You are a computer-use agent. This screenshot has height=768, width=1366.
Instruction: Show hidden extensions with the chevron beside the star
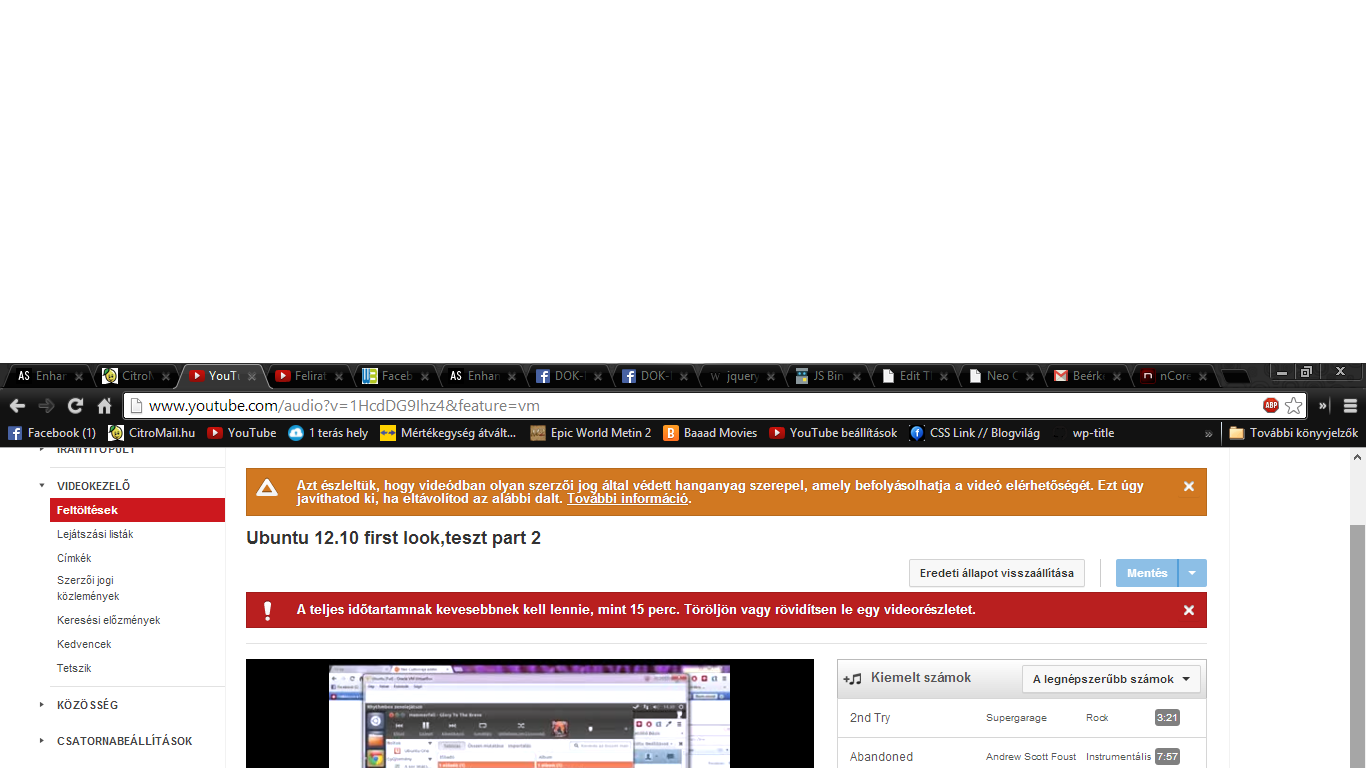click(x=1323, y=406)
